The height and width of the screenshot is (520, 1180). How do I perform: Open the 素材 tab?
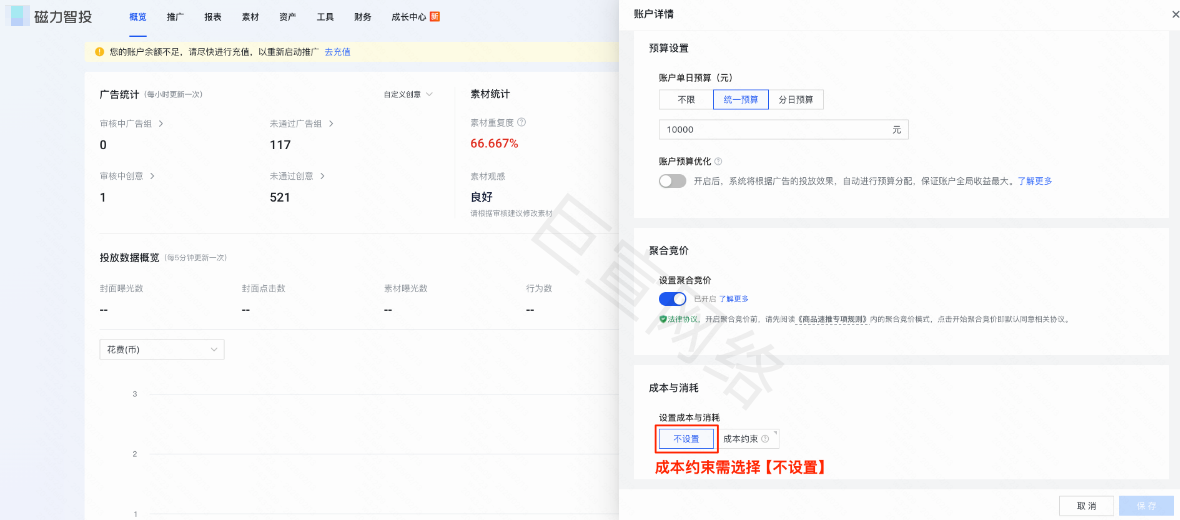(251, 17)
